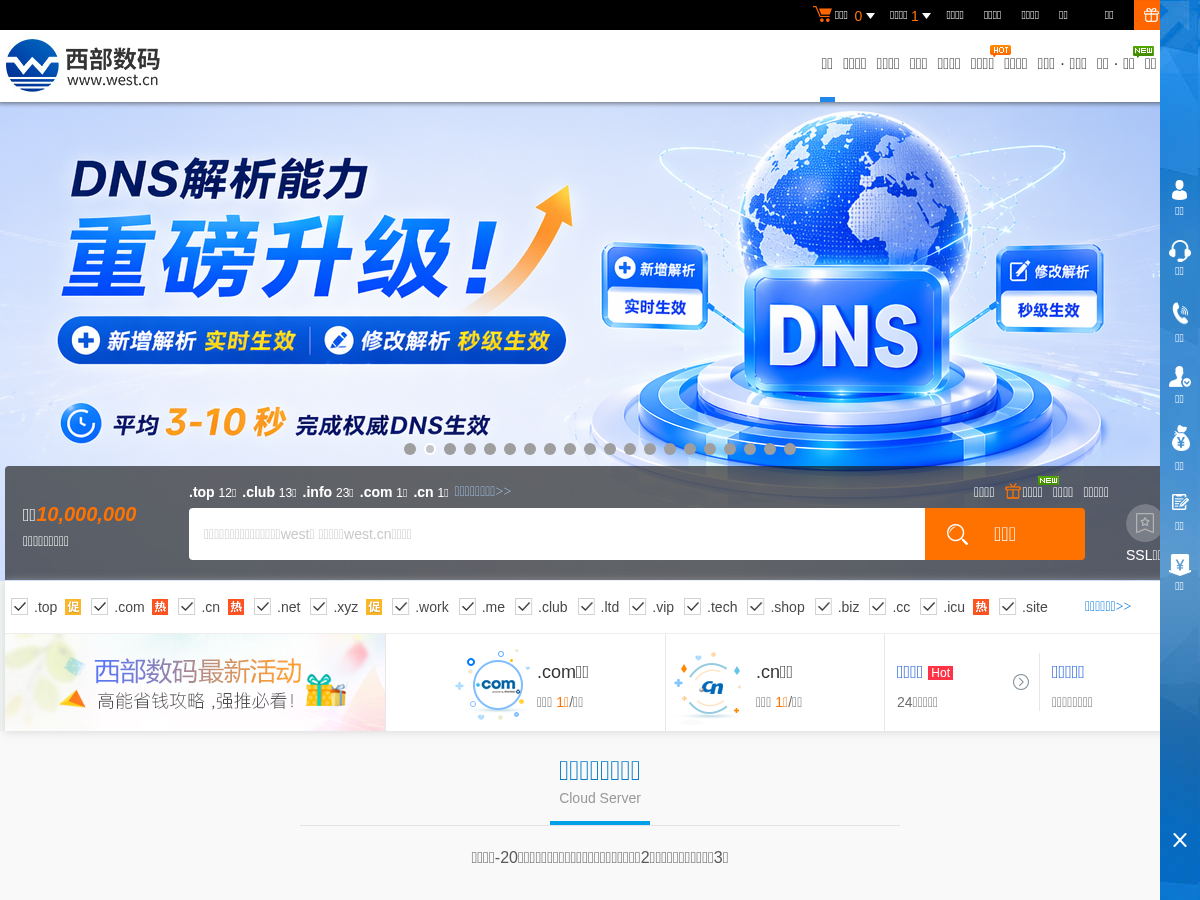This screenshot has width=1200, height=900.
Task: Click the headset support icon in sidebar
Action: [1179, 250]
